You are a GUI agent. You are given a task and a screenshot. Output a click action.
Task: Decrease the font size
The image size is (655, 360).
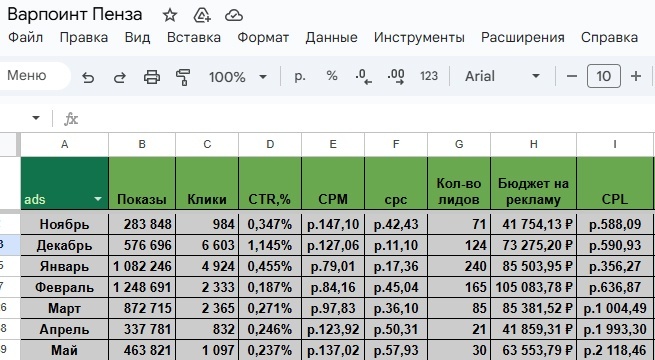[x=572, y=76]
